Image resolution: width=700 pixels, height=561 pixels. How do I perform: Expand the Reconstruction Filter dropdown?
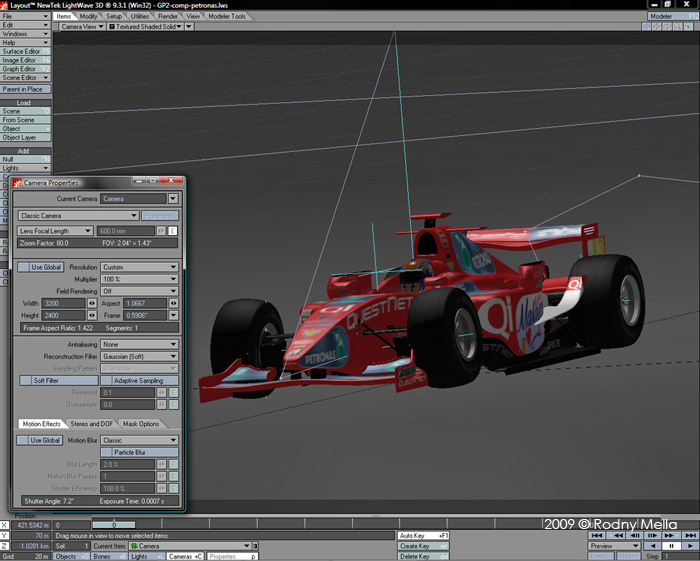click(139, 356)
